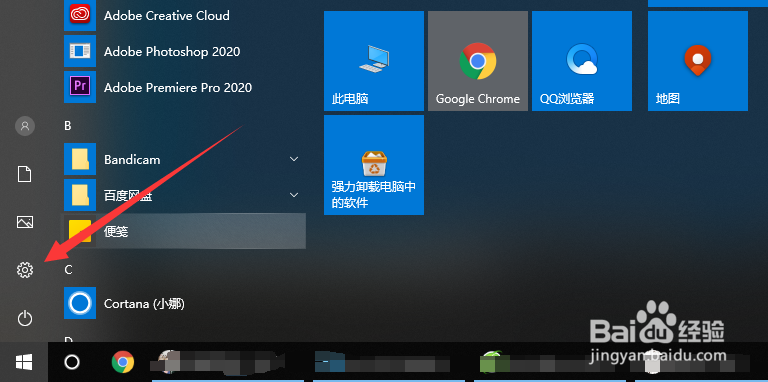Open Chrome from the taskbar
Image resolution: width=768 pixels, height=382 pixels.
tap(123, 362)
